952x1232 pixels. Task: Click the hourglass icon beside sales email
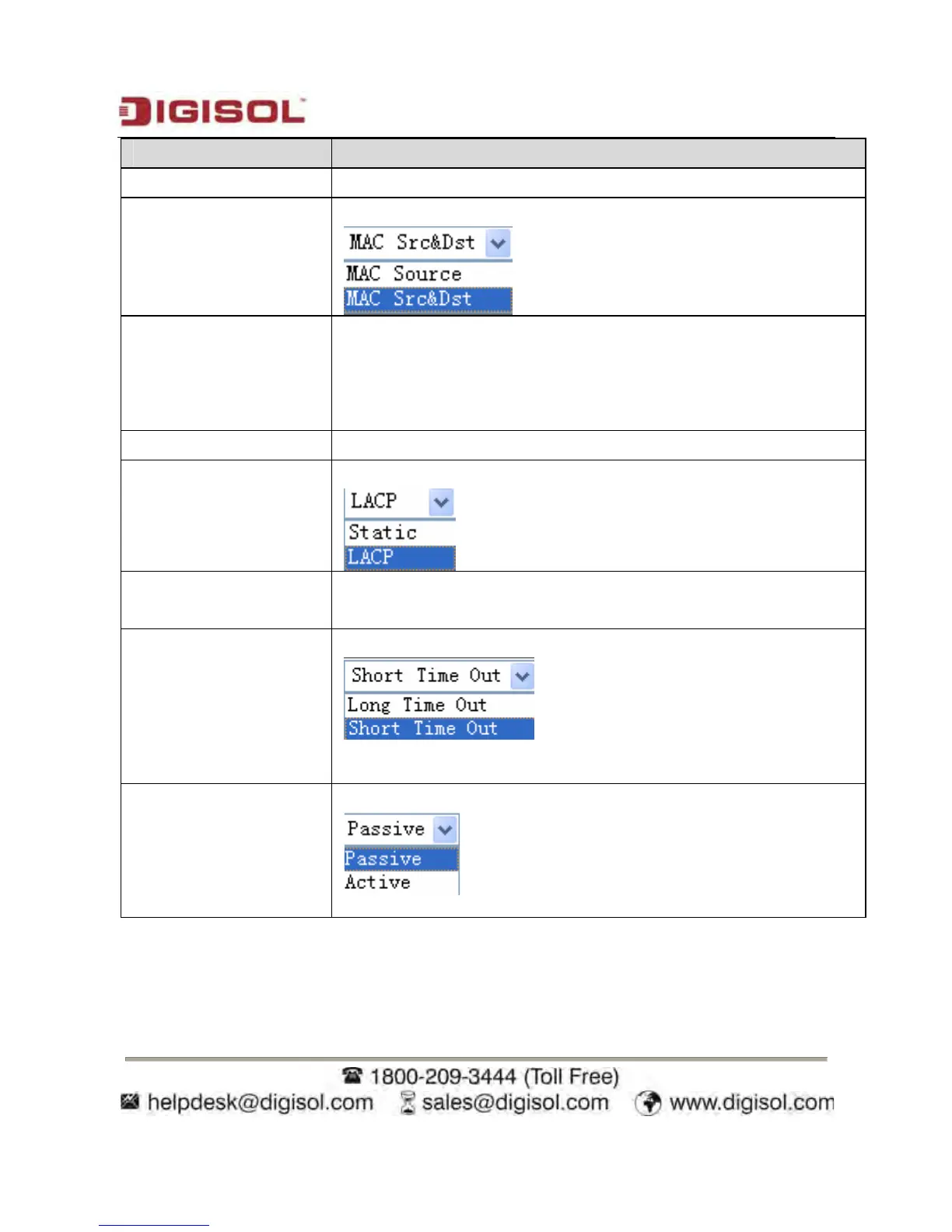coord(408,1102)
